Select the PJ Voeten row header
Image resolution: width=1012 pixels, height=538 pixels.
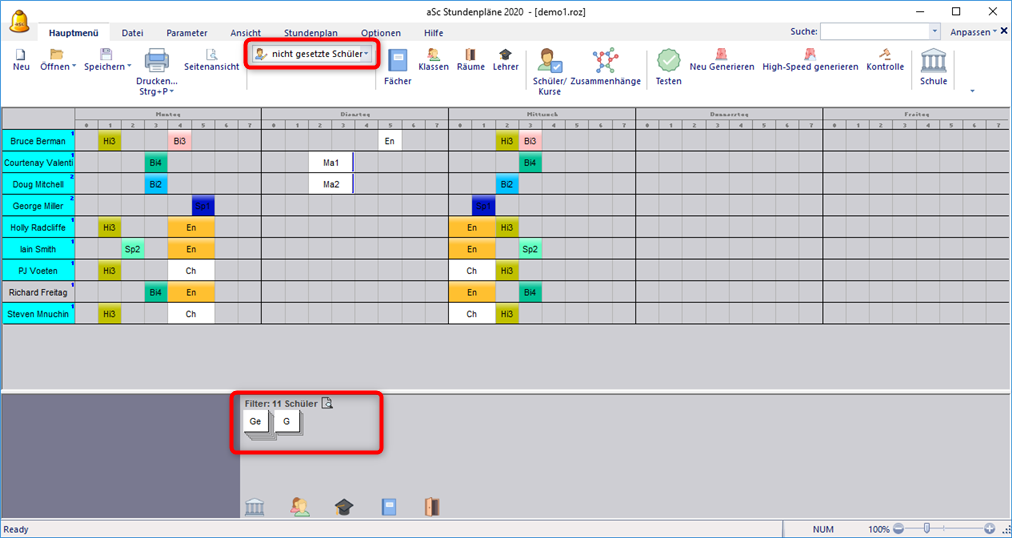tap(38, 272)
